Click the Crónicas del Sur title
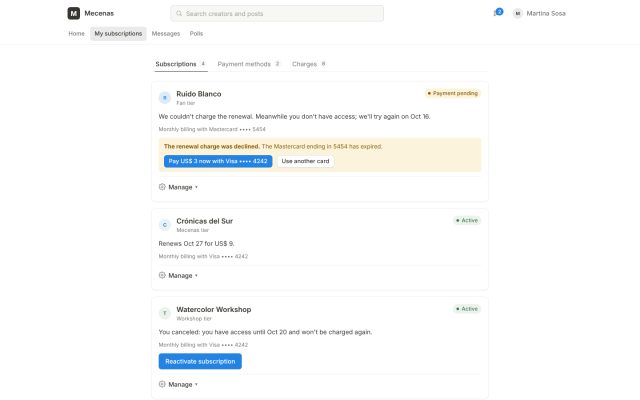 tap(204, 221)
